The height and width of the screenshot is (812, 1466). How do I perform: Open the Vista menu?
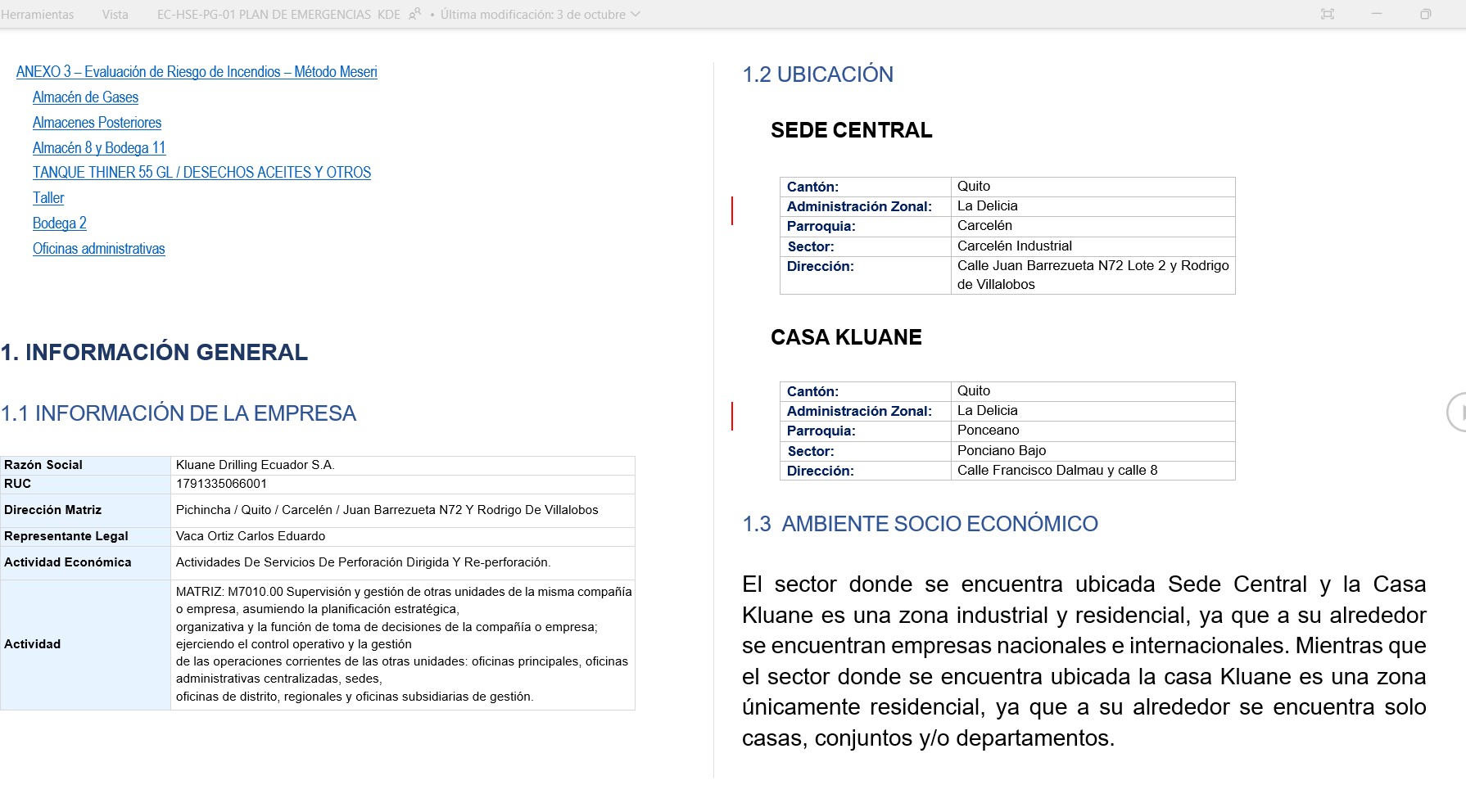point(115,15)
